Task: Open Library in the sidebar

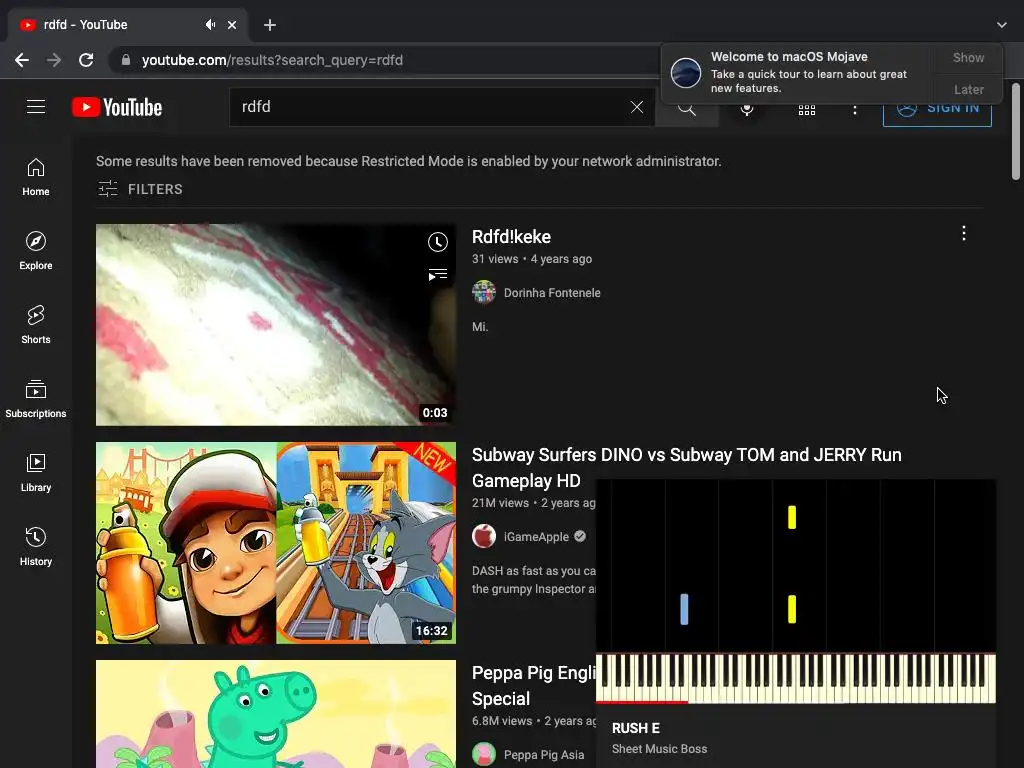Action: pos(36,472)
